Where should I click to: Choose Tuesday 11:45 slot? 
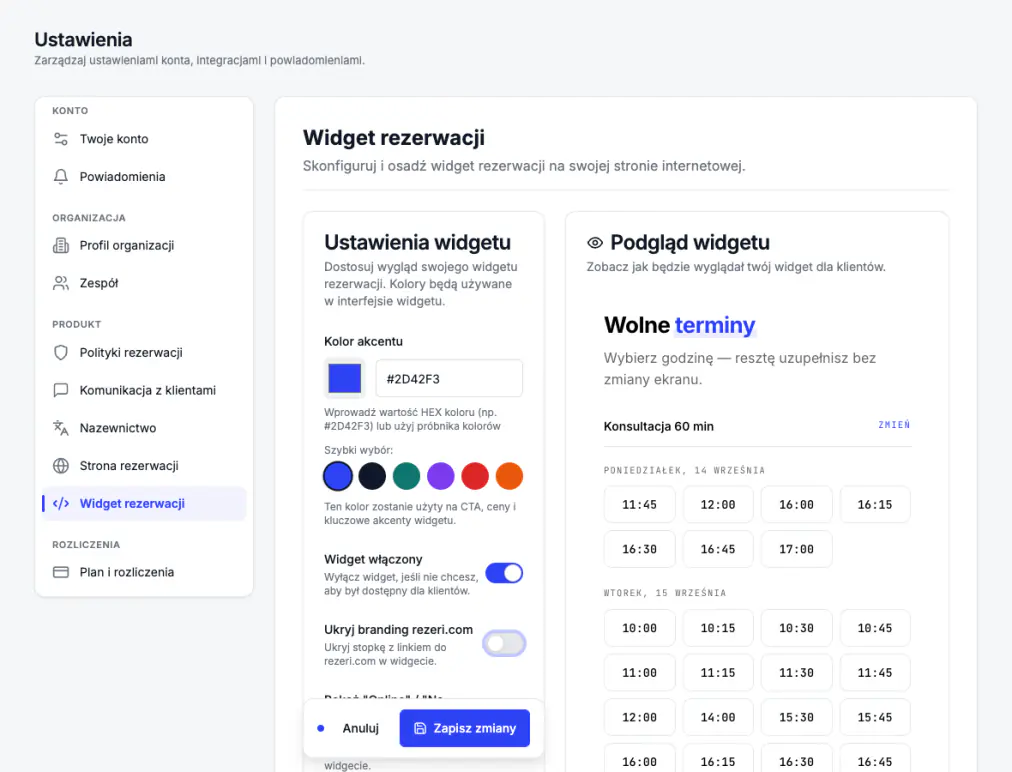(875, 673)
